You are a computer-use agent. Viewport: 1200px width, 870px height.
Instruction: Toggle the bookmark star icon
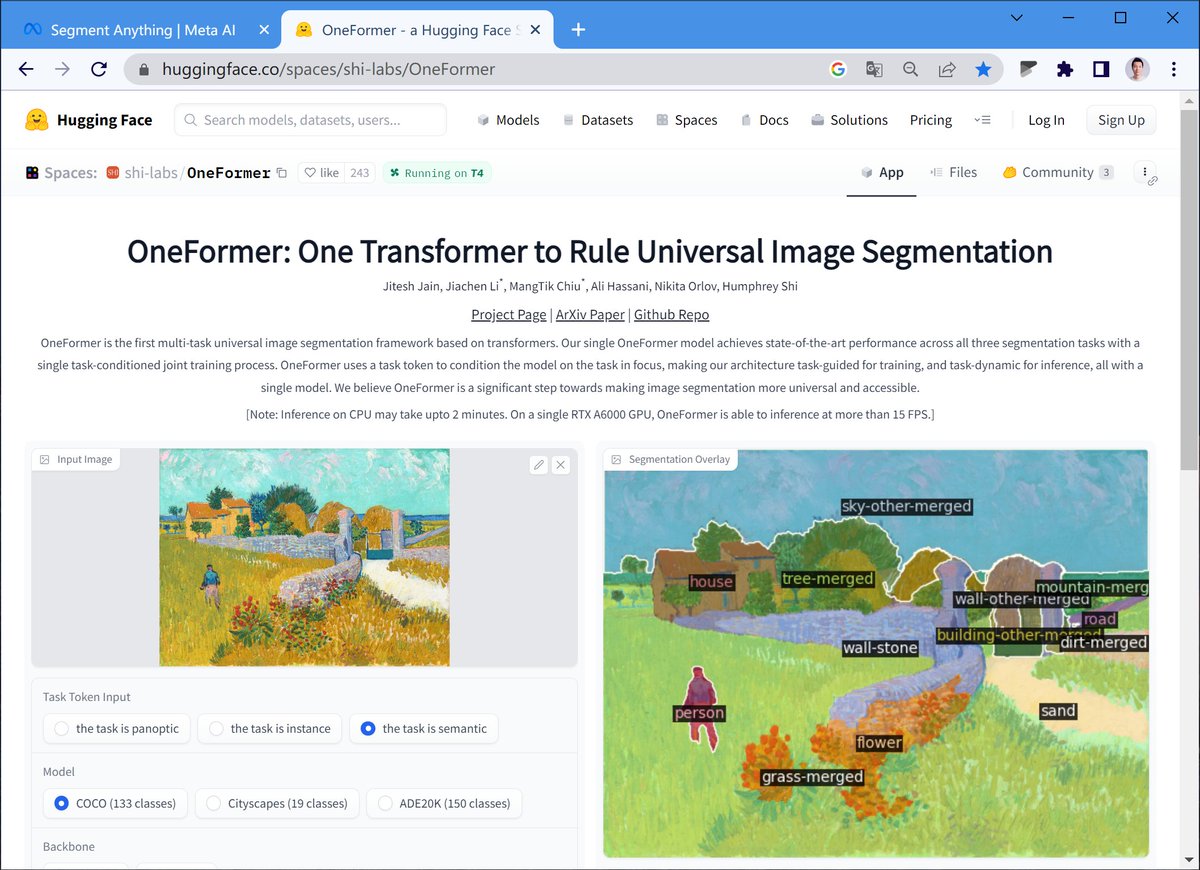point(983,69)
